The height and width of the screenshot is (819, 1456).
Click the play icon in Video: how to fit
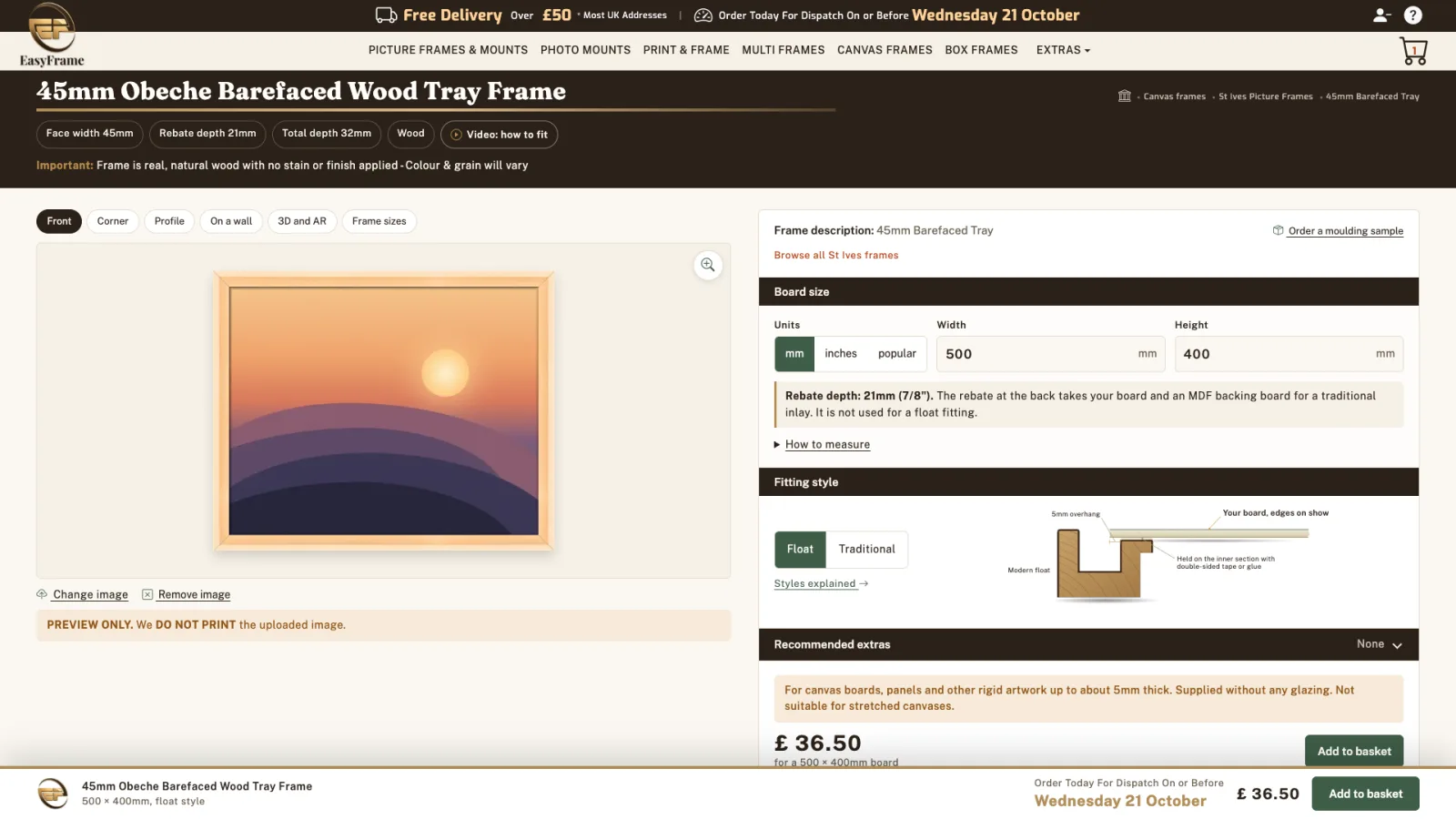tap(457, 135)
